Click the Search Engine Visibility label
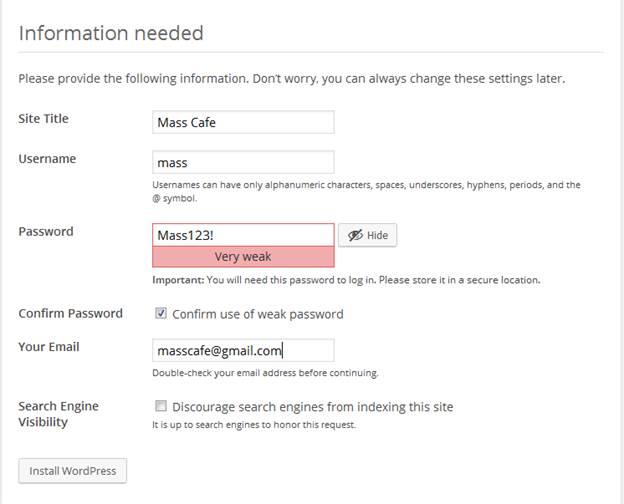This screenshot has width=624, height=504. [x=58, y=414]
